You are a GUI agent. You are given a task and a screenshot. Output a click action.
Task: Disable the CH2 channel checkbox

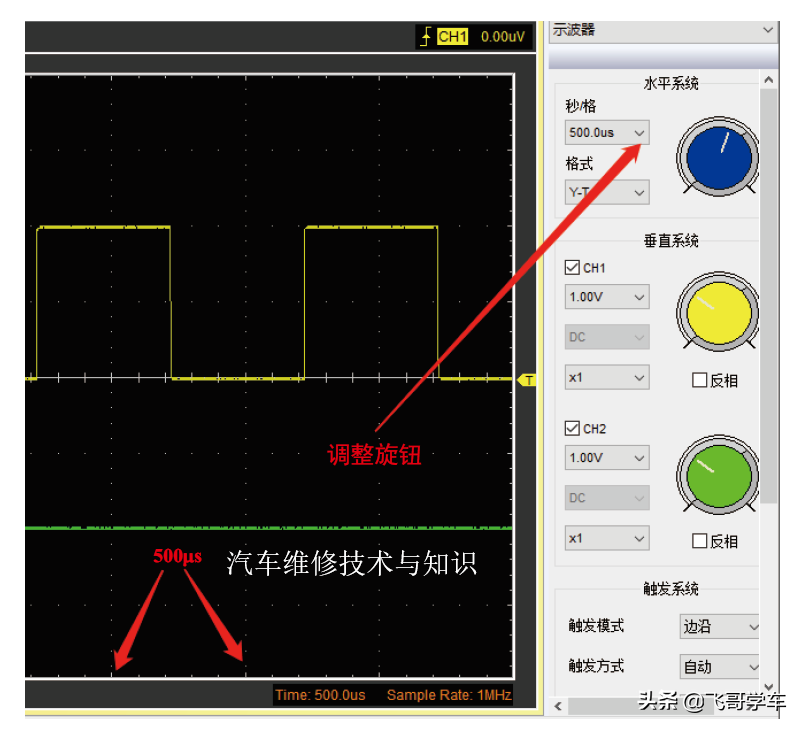[x=573, y=429]
